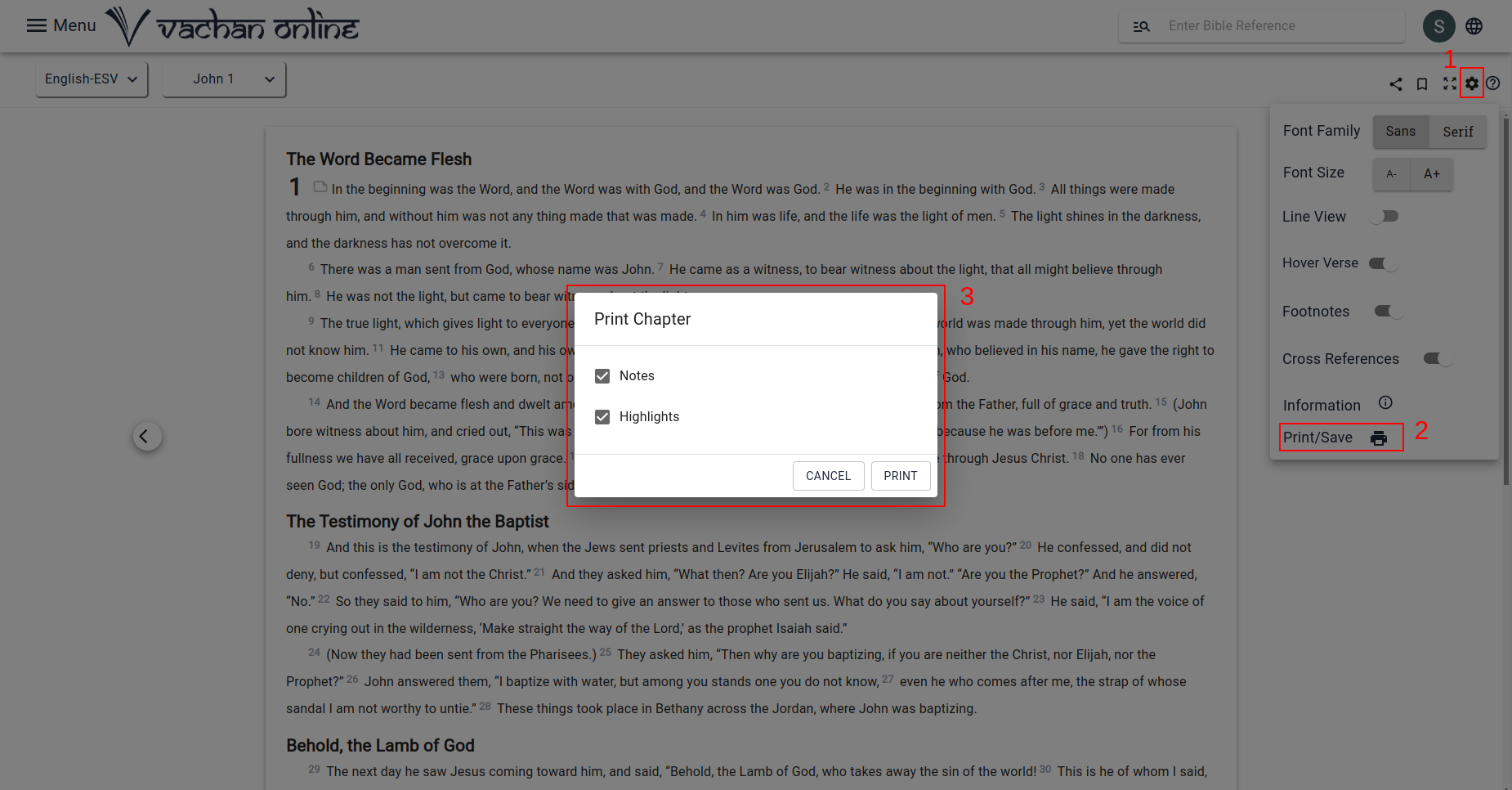1512x790 pixels.
Task: Click CANCEL in Print Chapter dialog
Action: click(828, 476)
